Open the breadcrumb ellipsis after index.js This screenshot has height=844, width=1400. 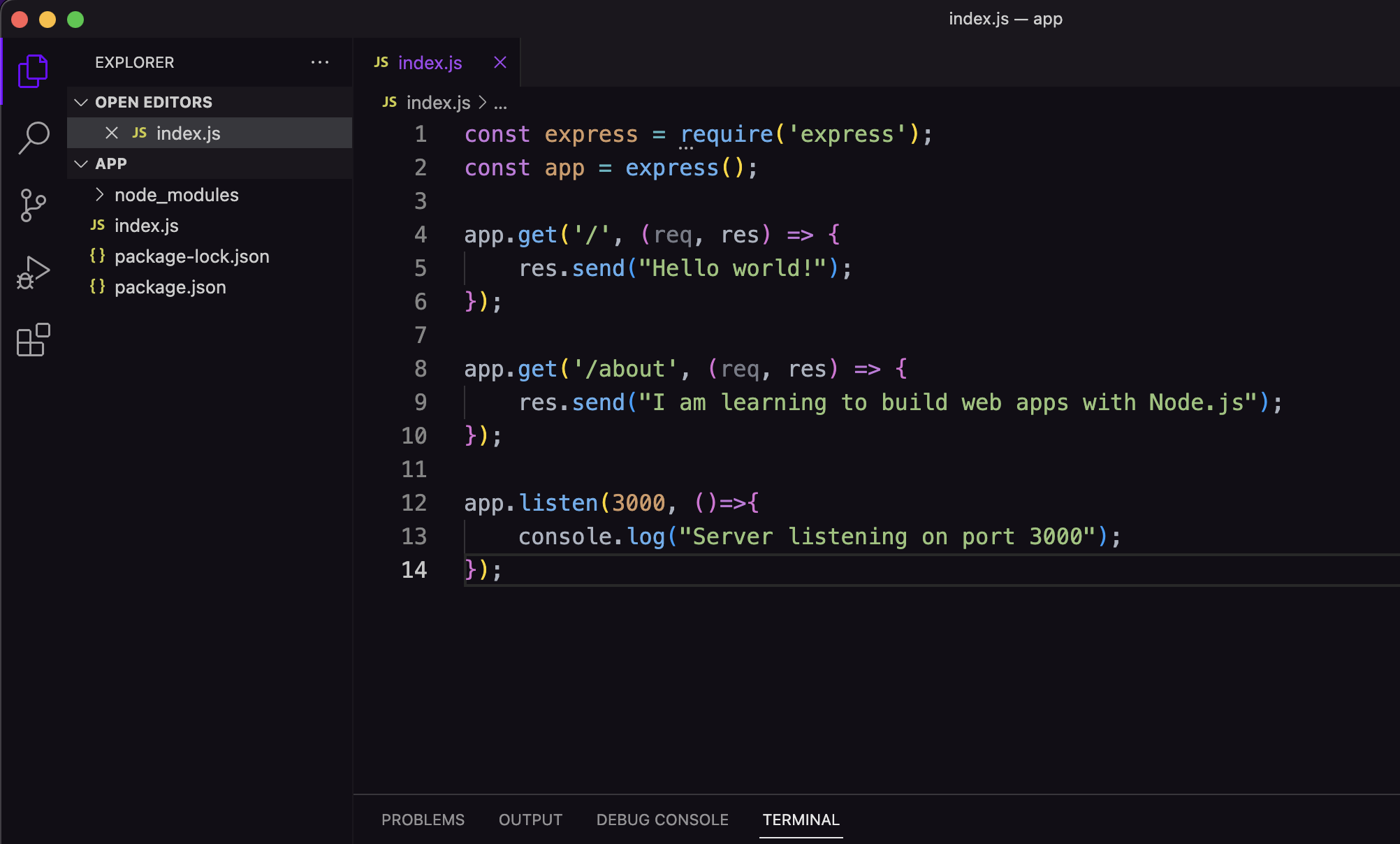pos(501,103)
